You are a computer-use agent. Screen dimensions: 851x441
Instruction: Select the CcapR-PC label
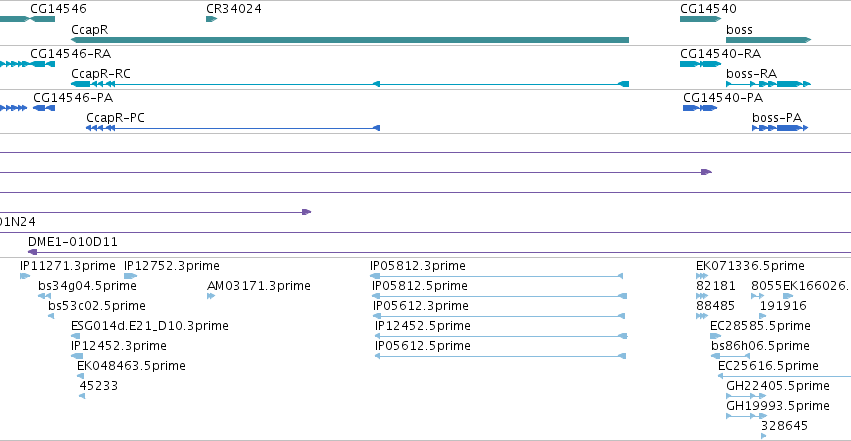(x=116, y=118)
